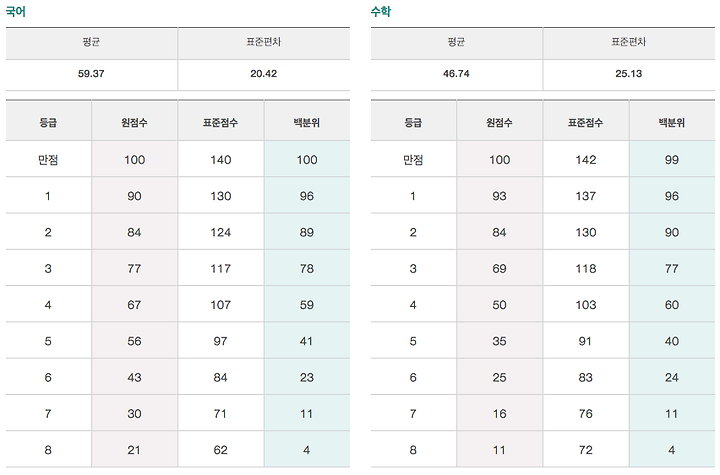
Task: Click 수학 grade 1 원점수 93
Action: click(x=499, y=196)
